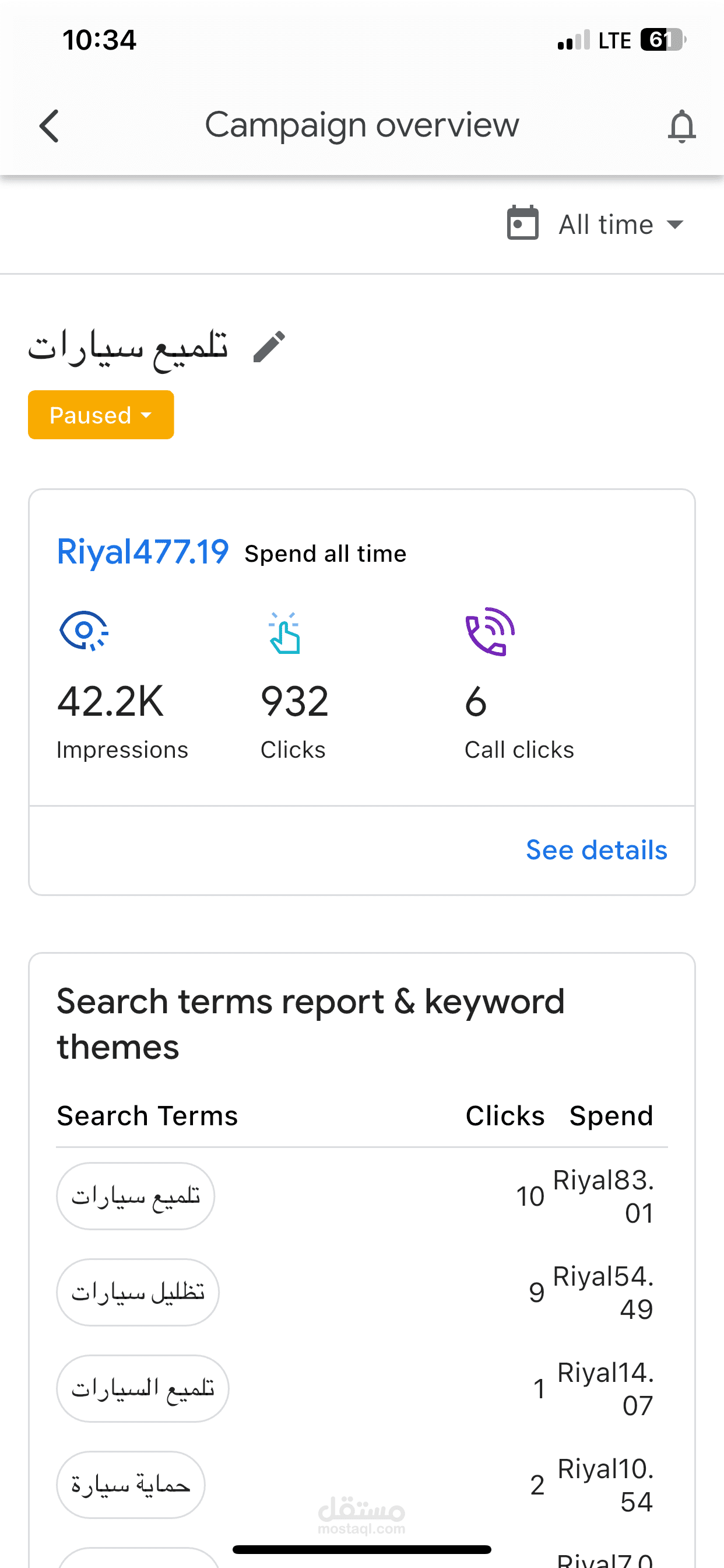Open the Paused status dropdown
The width and height of the screenshot is (724, 1568).
click(x=101, y=415)
